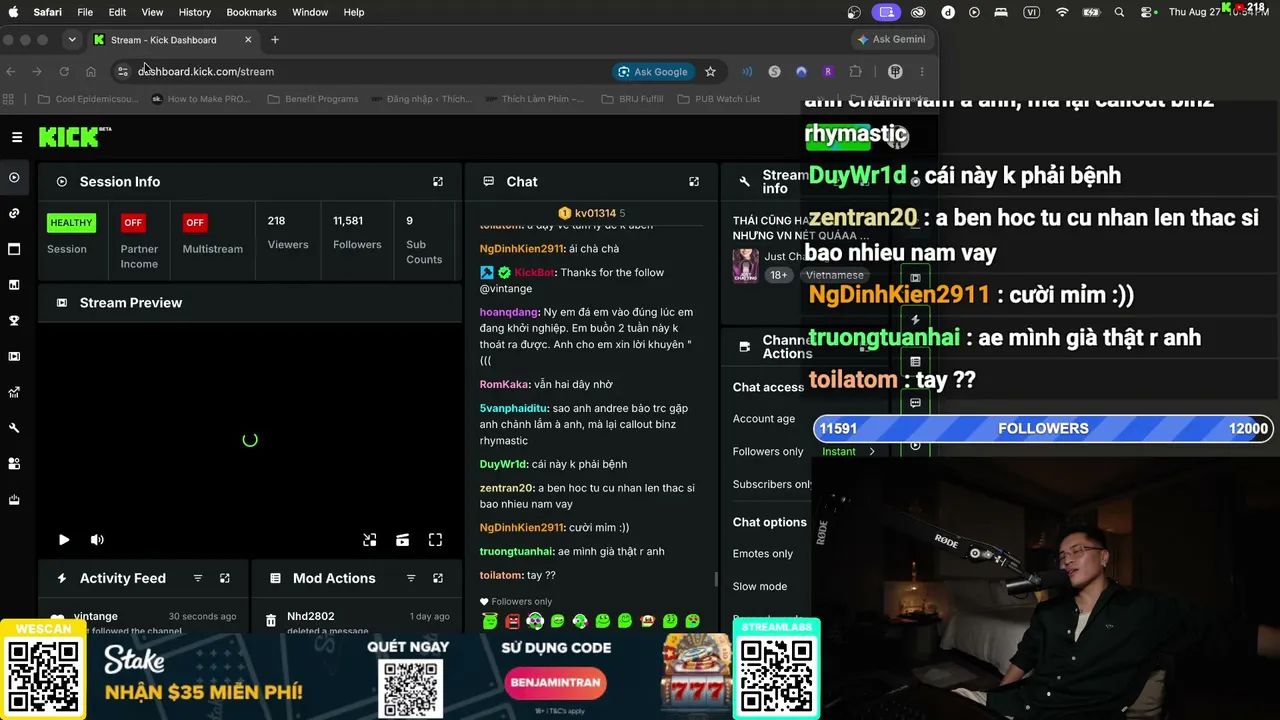
Task: Mute the stream preview volume
Action: (97, 540)
